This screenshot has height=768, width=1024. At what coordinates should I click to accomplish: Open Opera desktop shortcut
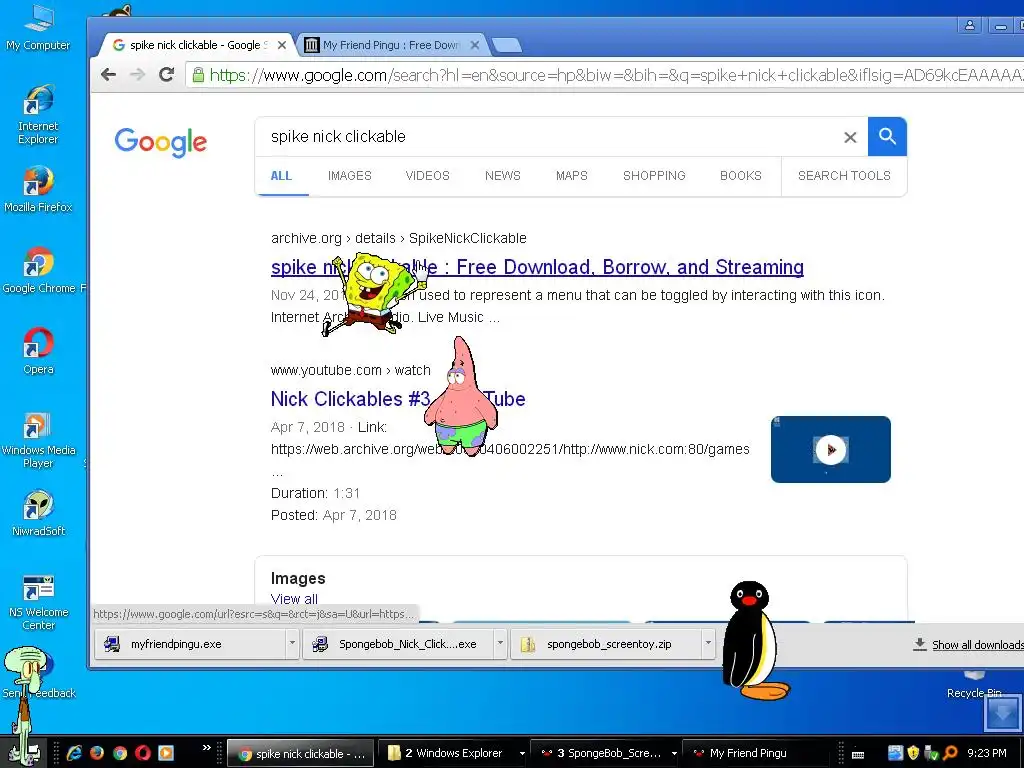[38, 351]
